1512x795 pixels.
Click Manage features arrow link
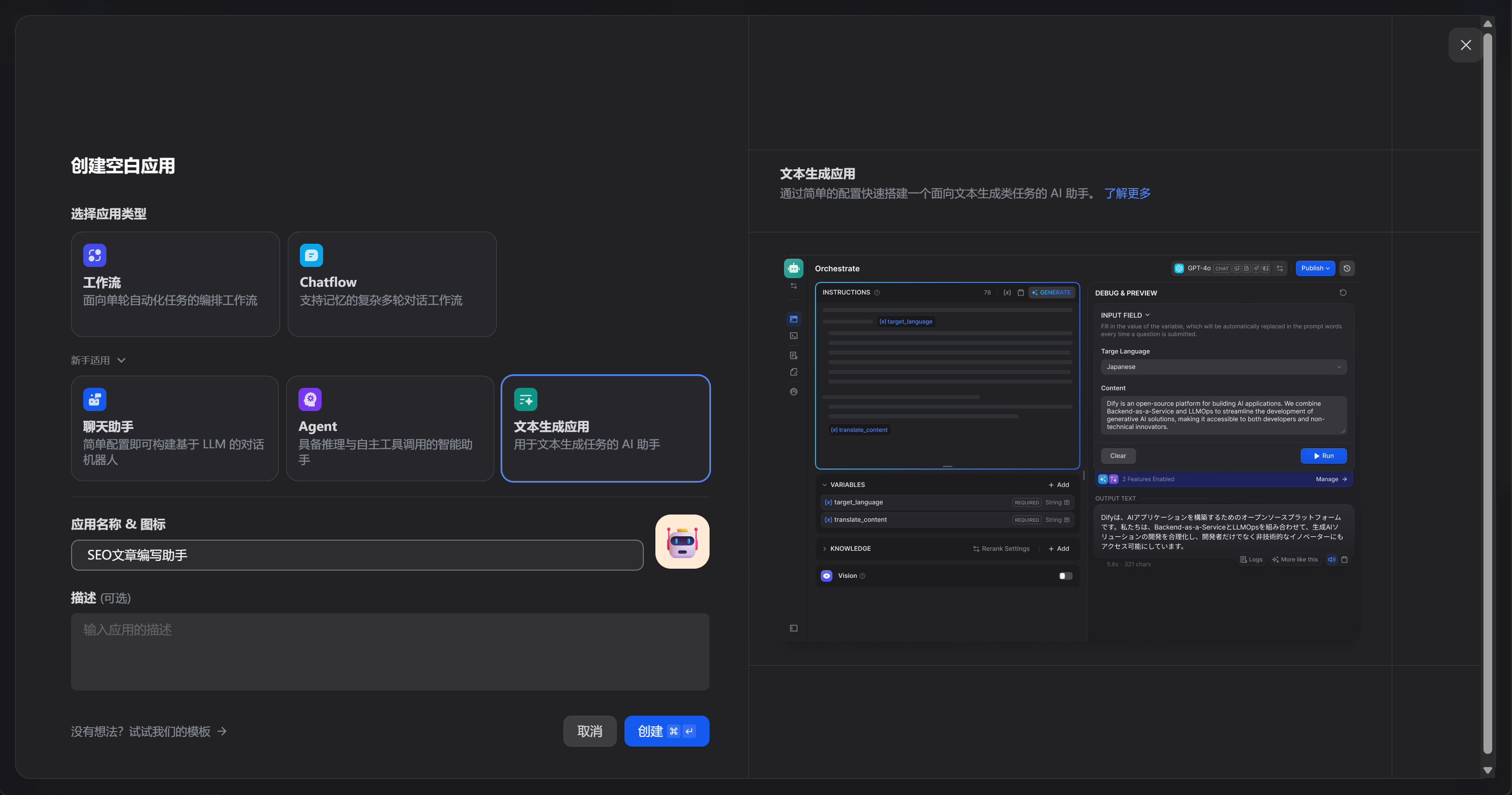pos(1331,479)
